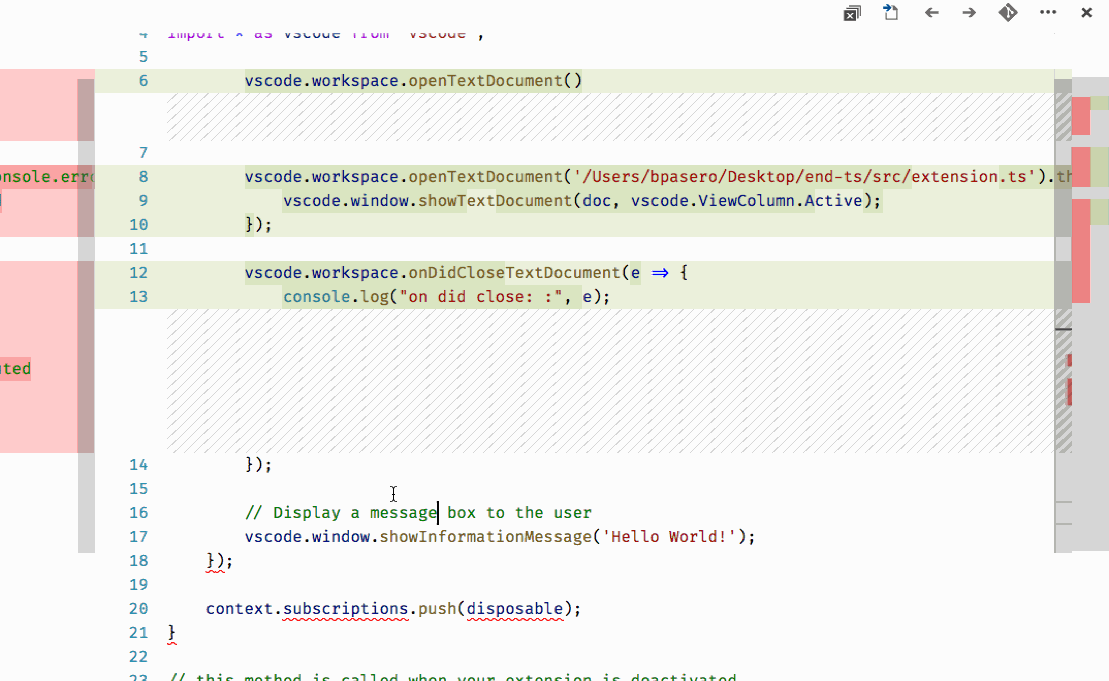Click the Close All Editors icon
Image resolution: width=1109 pixels, height=681 pixels.
point(852,13)
